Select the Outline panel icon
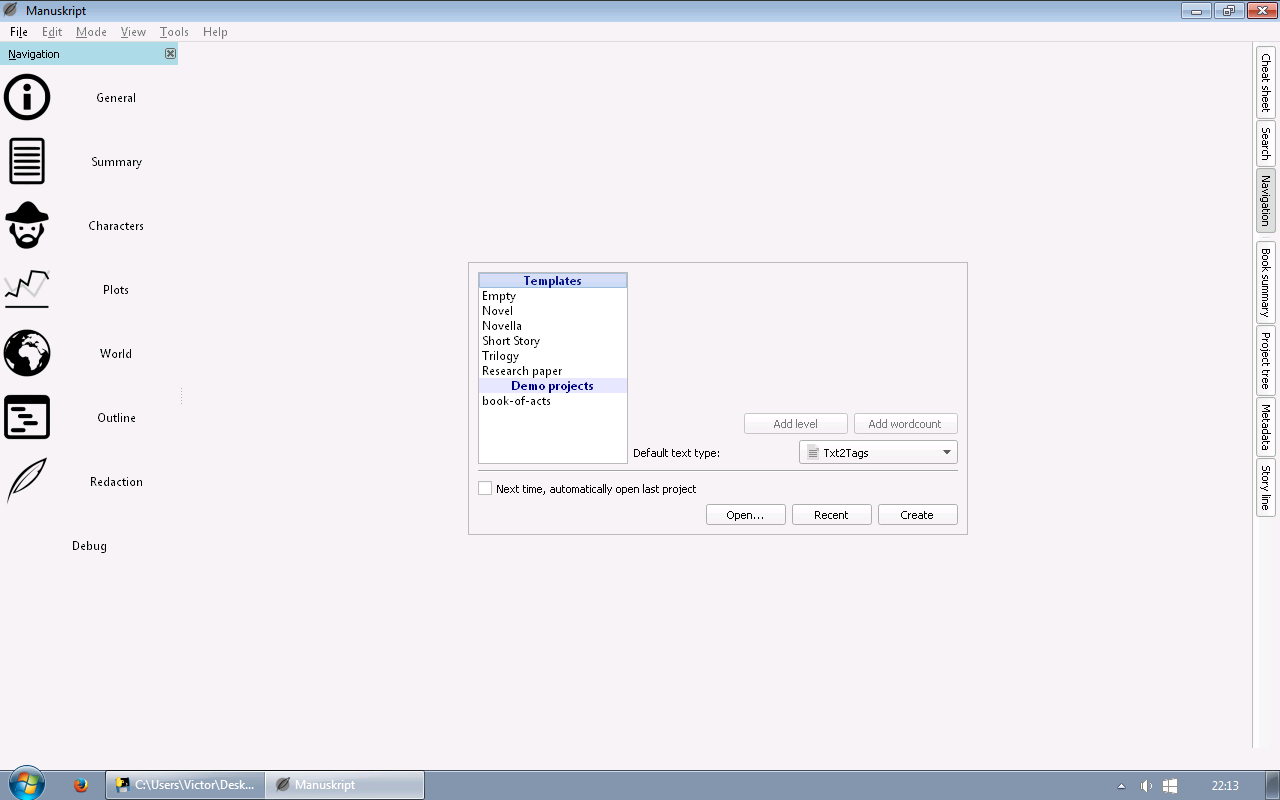The height and width of the screenshot is (800, 1280). [x=27, y=417]
